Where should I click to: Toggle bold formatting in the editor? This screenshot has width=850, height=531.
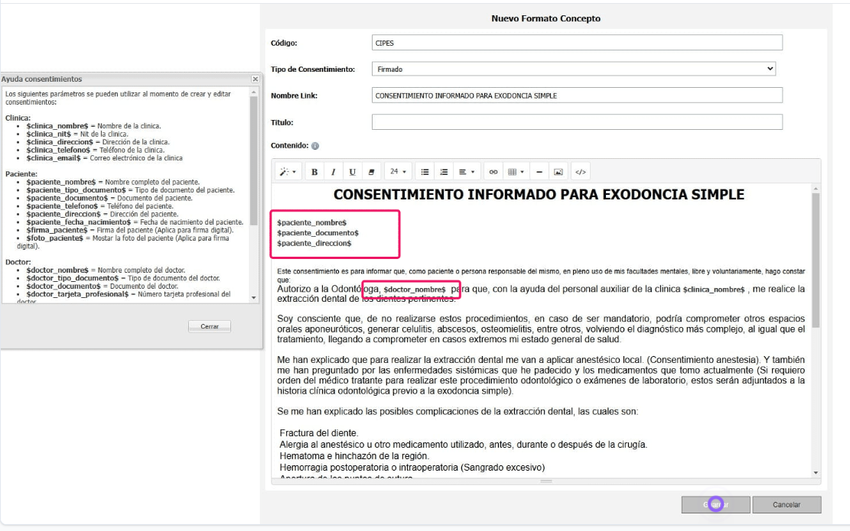(314, 172)
